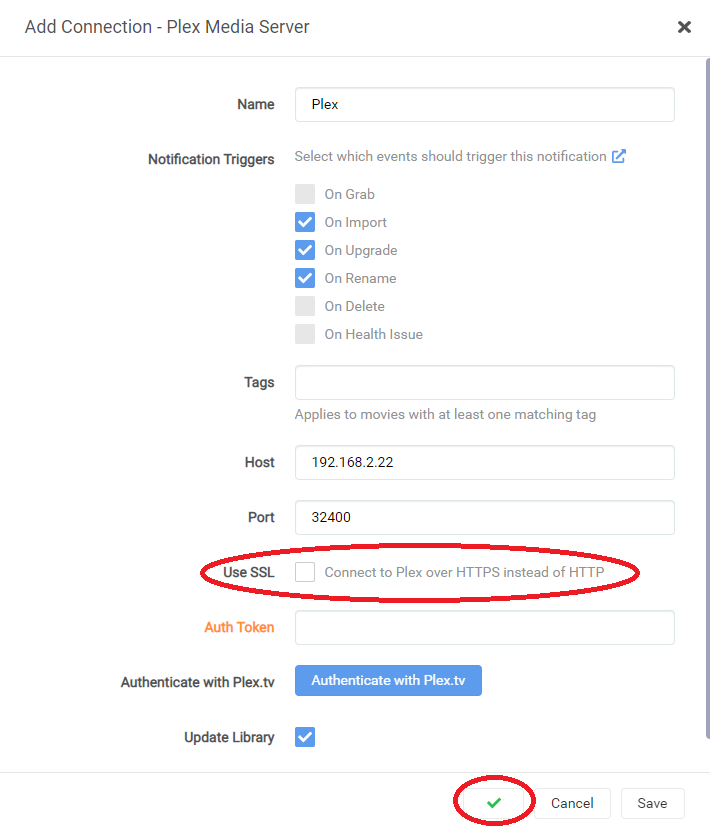
Task: Enable the On Delete trigger
Action: (305, 306)
